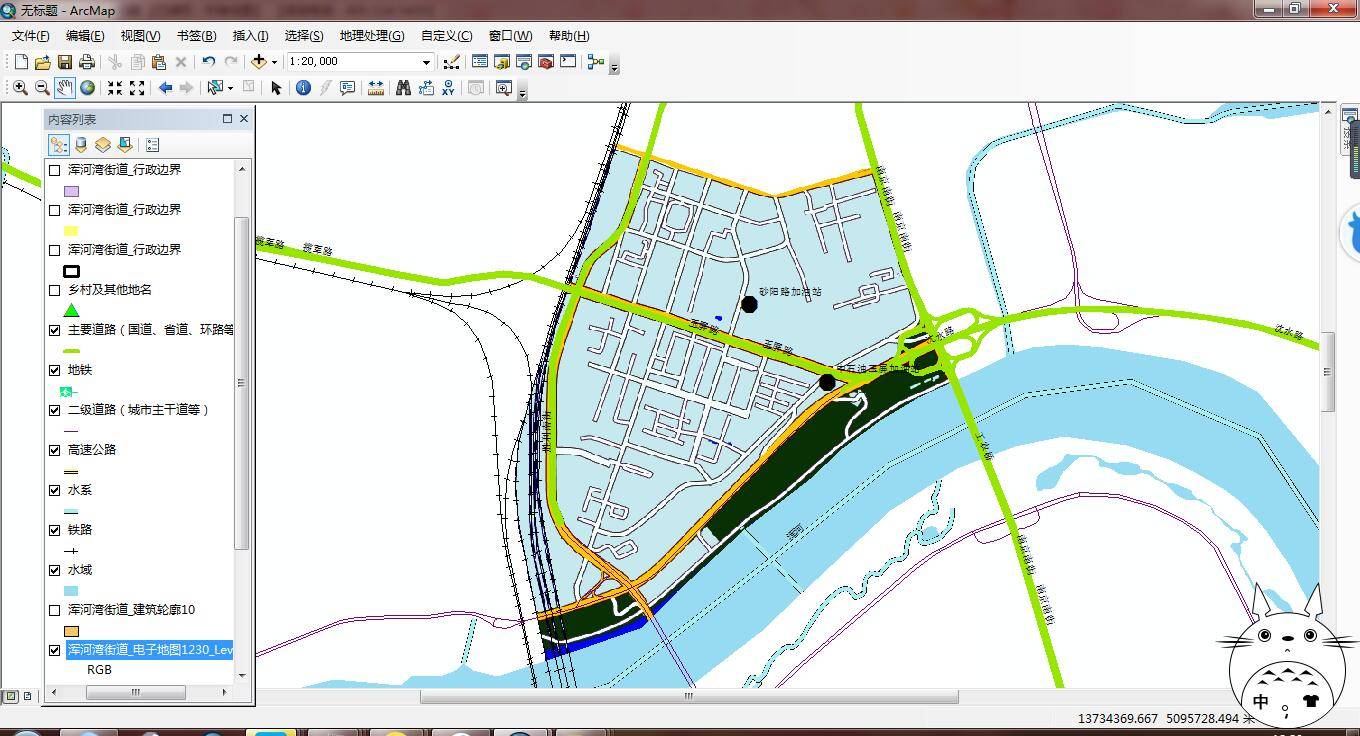Screen dimensions: 1360x736
Task: Open the Catalog window
Action: click(502, 62)
